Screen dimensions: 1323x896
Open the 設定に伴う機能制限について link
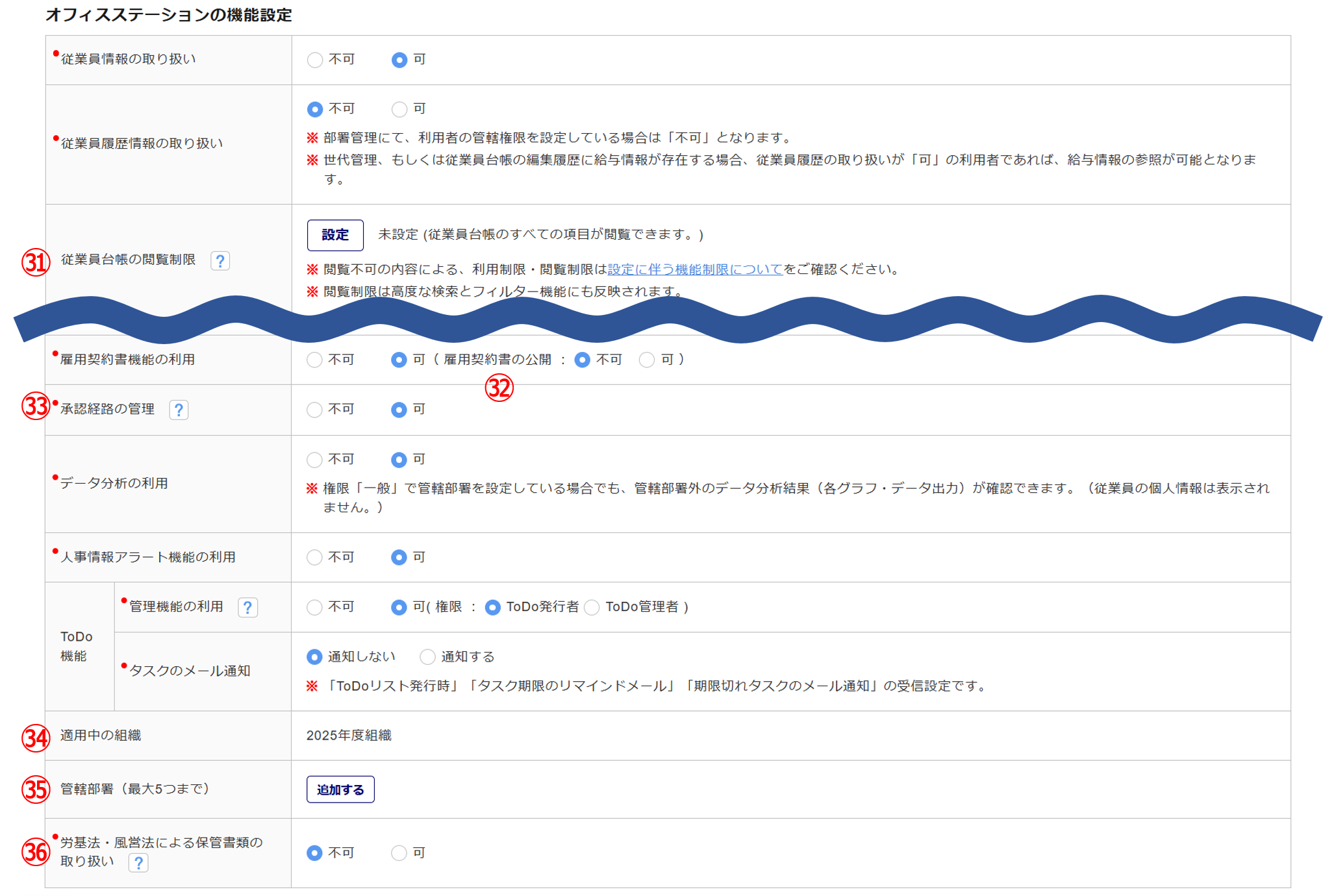click(695, 269)
